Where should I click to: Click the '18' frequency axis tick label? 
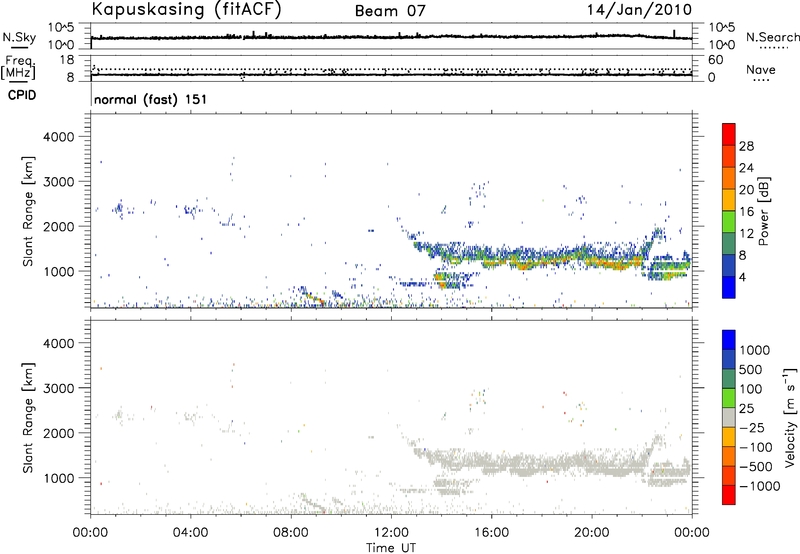point(67,60)
